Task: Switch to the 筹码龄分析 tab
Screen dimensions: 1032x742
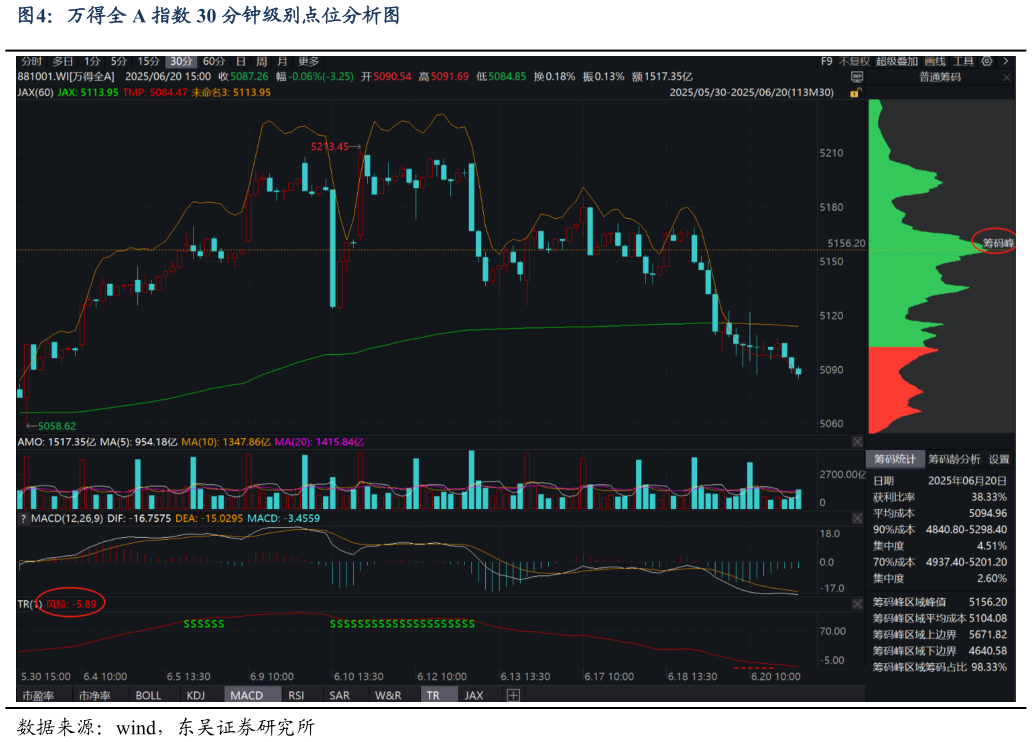Action: pyautogui.click(x=954, y=459)
